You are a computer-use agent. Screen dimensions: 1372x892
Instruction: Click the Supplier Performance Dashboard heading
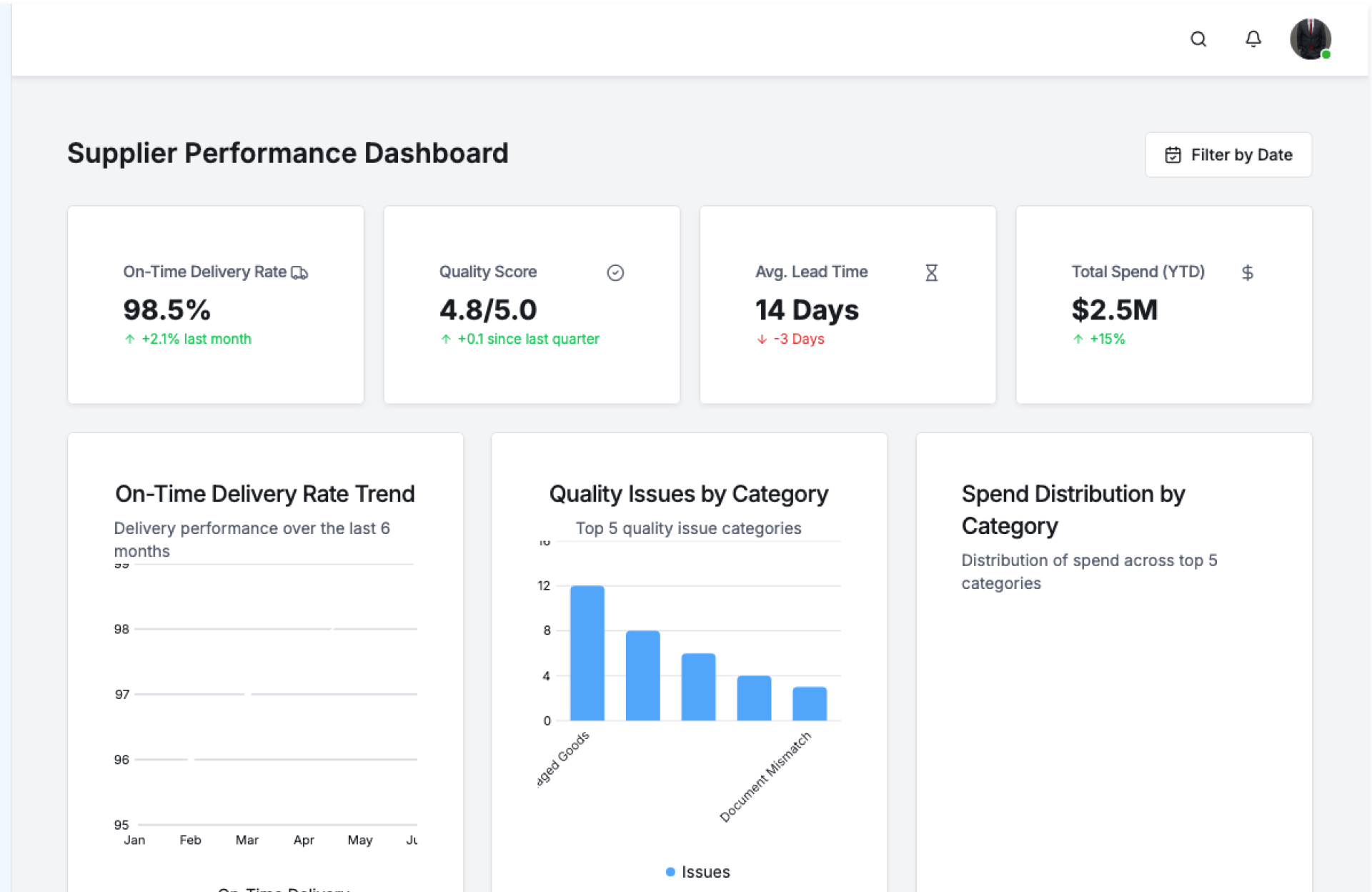(287, 154)
